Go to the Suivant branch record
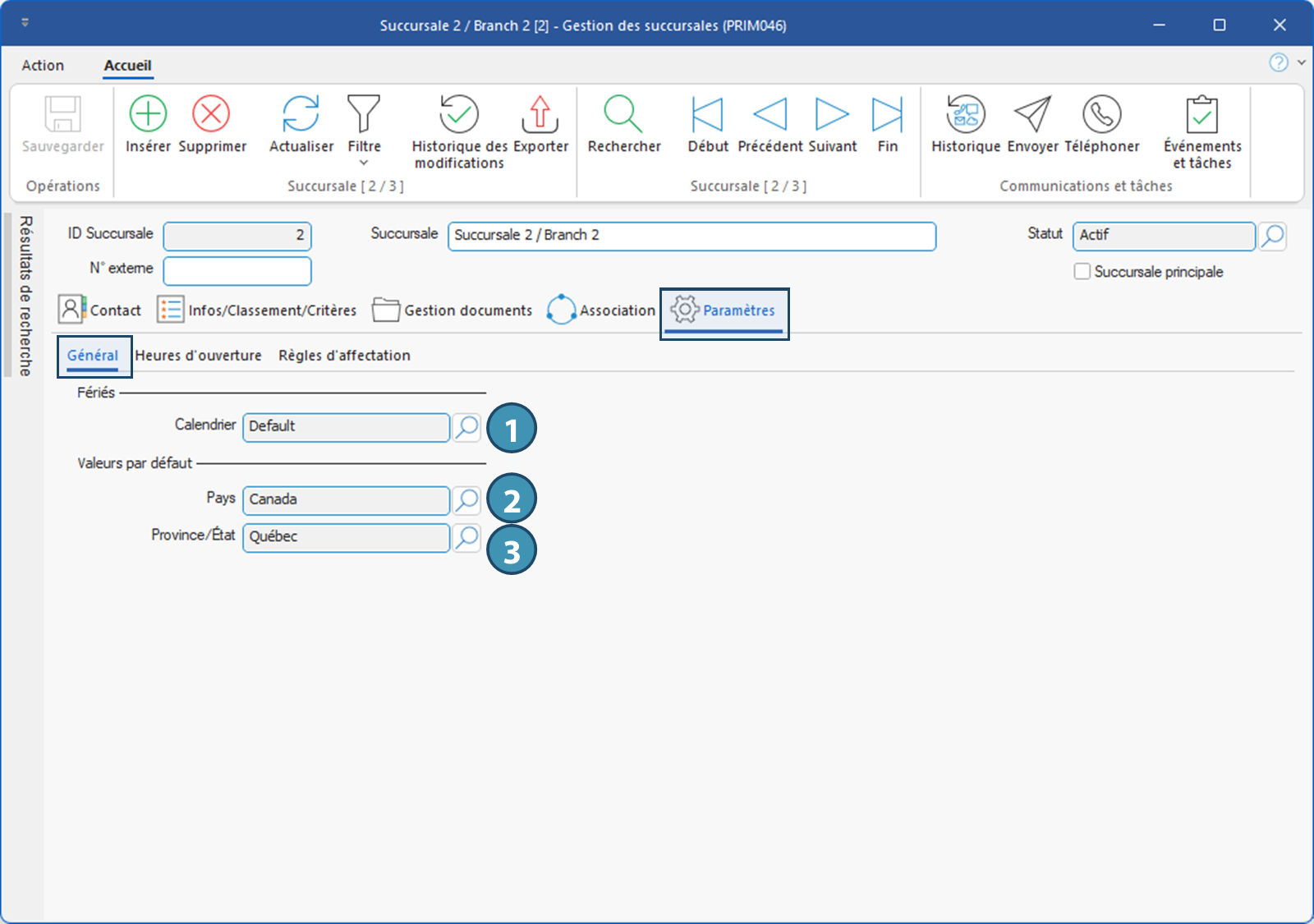 [x=831, y=114]
